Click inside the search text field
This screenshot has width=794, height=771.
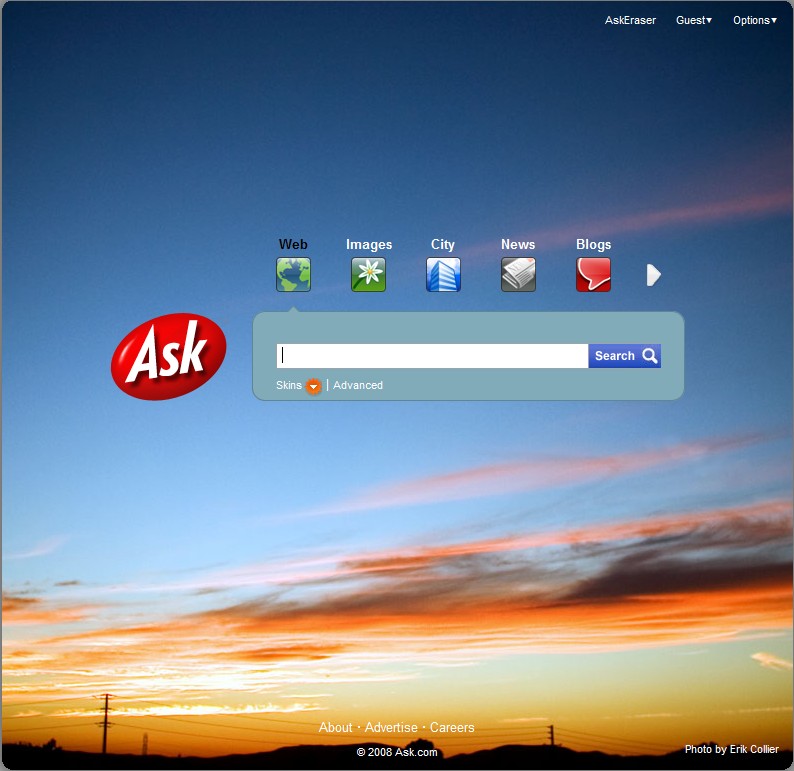point(432,356)
